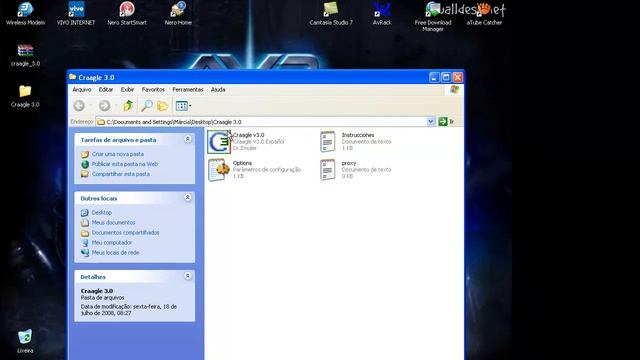Go to Desktop in Outros locais
This screenshot has width=640, height=360.
(102, 213)
